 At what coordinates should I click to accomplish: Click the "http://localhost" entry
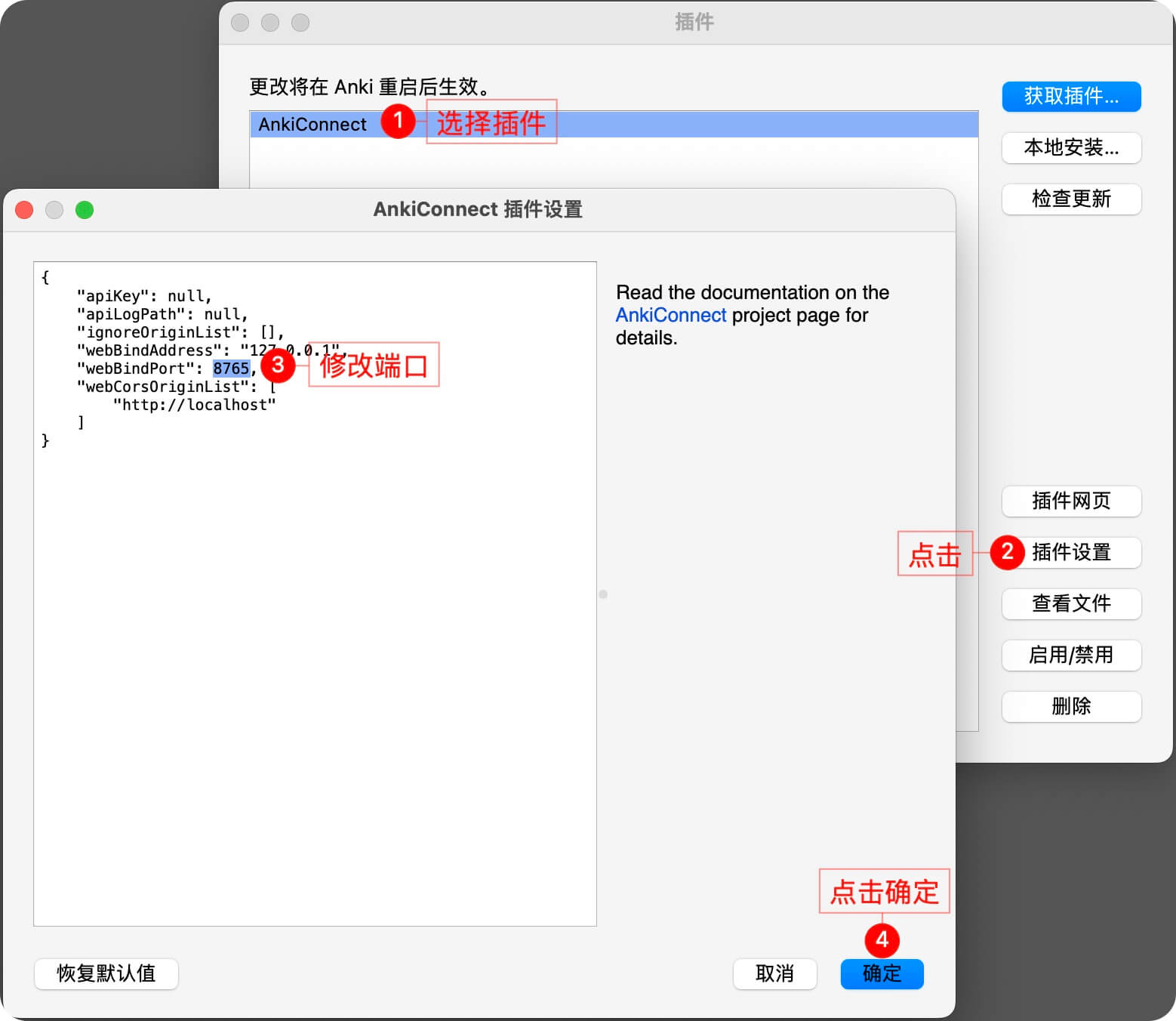coord(195,405)
